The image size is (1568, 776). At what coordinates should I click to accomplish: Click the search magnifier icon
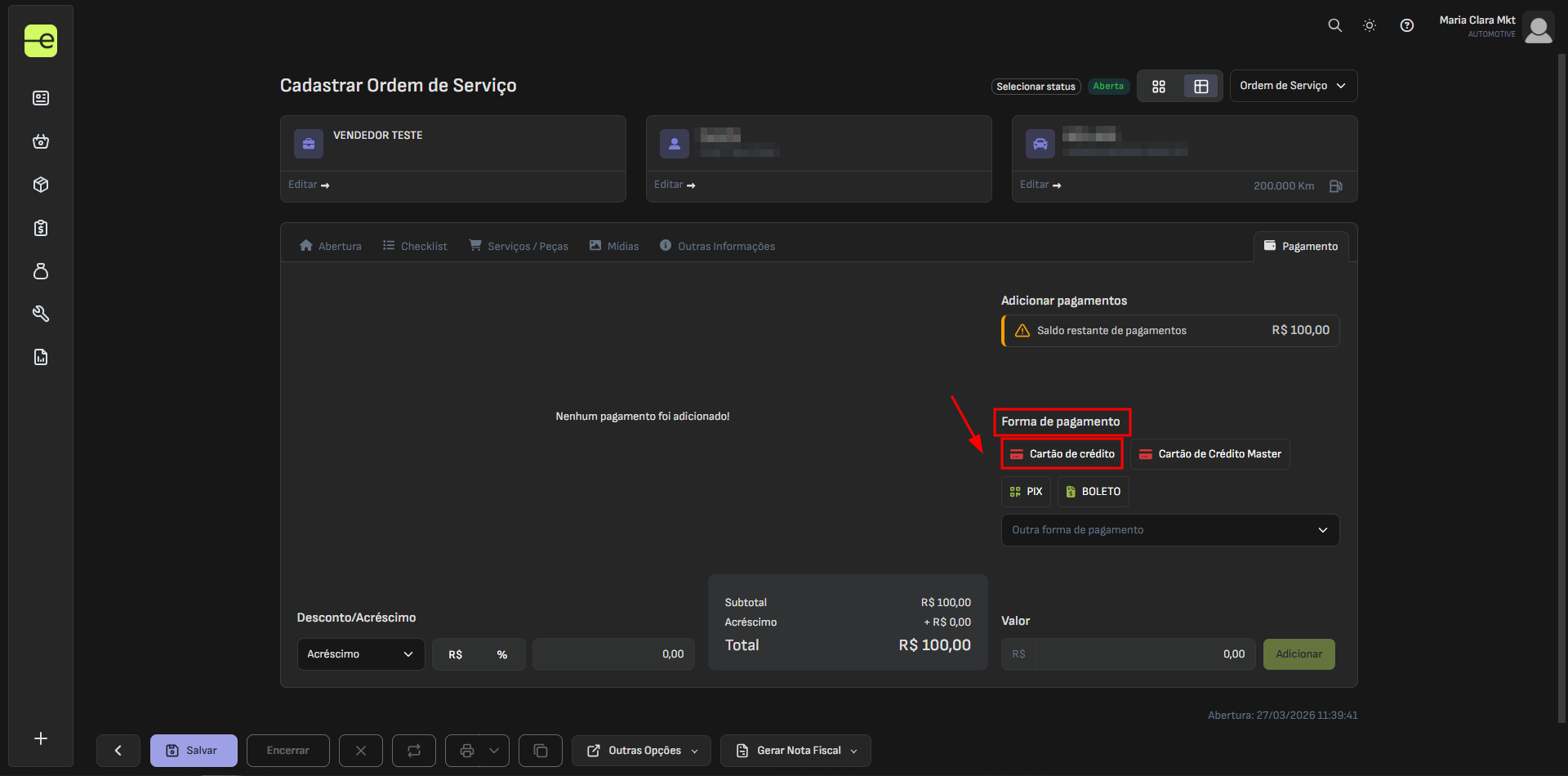[1334, 25]
